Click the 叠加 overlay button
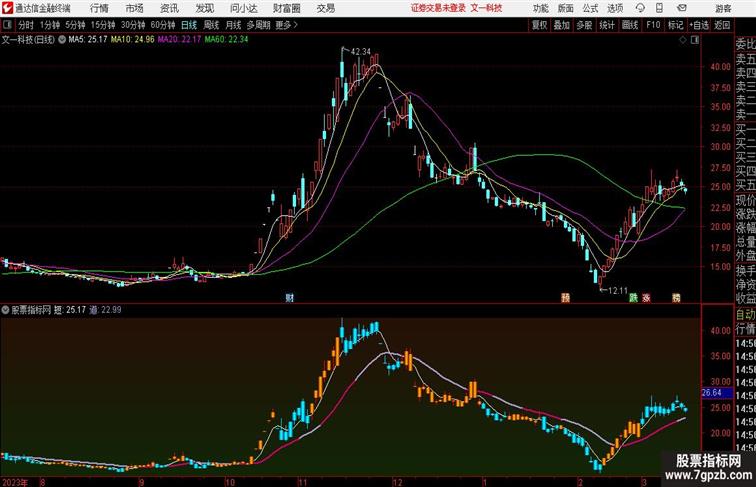Image resolution: width=756 pixels, height=487 pixels. click(562, 25)
